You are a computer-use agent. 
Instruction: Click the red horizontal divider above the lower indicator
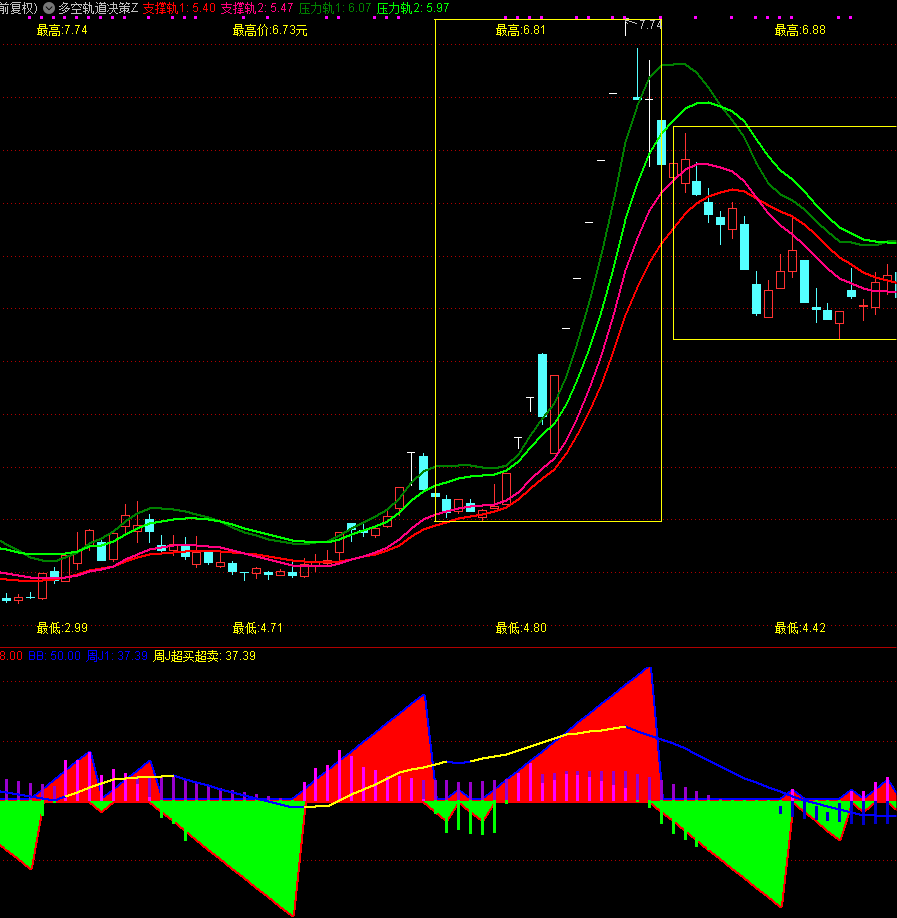(x=448, y=647)
